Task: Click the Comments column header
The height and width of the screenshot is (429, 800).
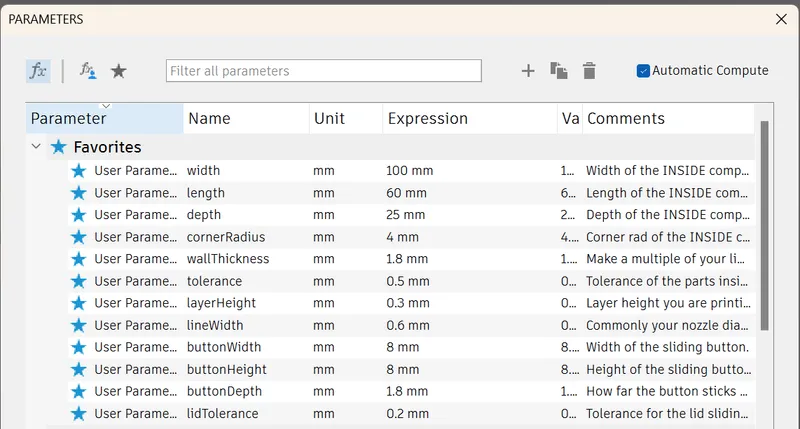Action: click(x=668, y=118)
